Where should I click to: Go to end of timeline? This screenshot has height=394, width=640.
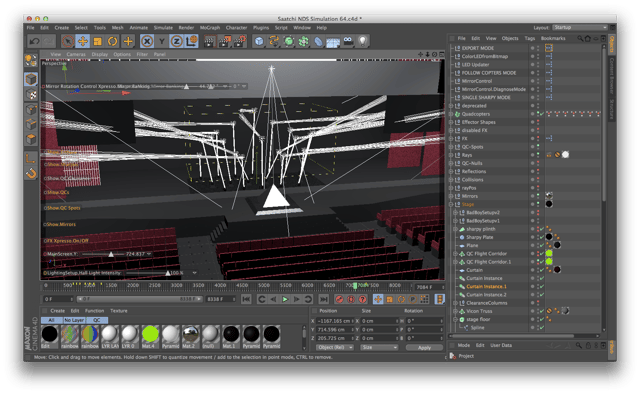click(x=324, y=299)
